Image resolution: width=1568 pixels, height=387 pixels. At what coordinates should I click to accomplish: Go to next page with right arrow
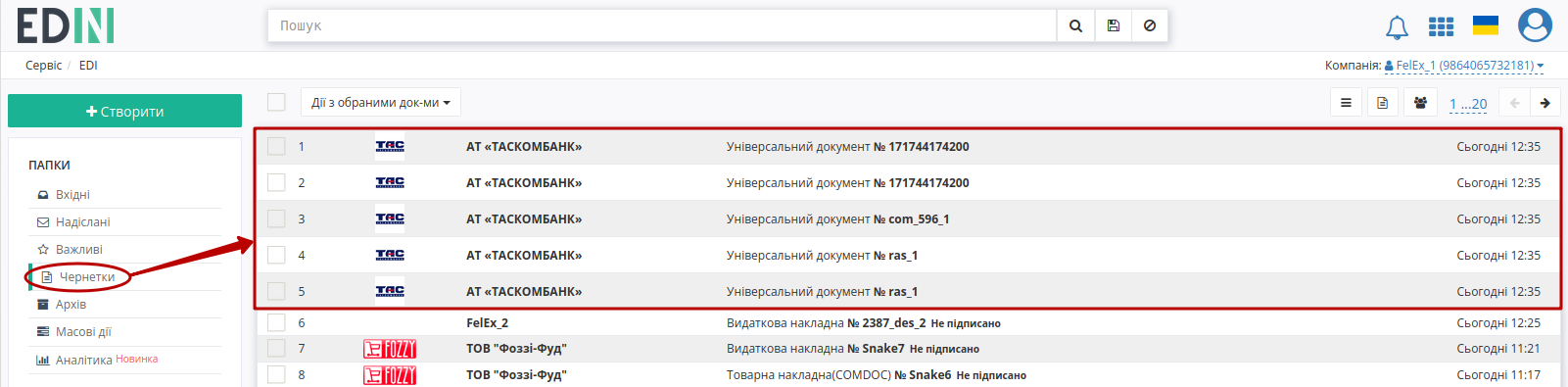coord(1544,103)
